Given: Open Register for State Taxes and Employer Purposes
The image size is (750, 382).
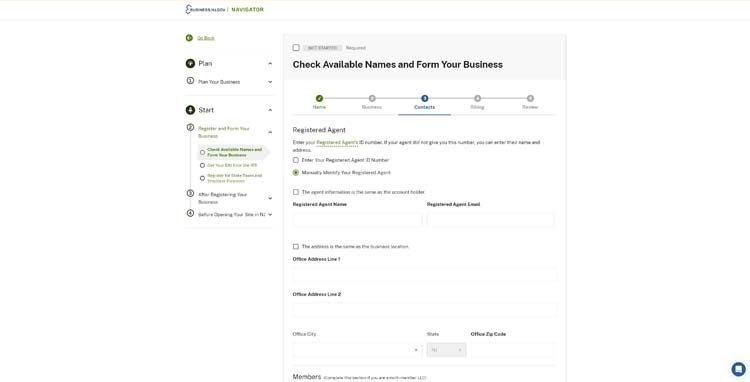Looking at the screenshot, I should (235, 178).
